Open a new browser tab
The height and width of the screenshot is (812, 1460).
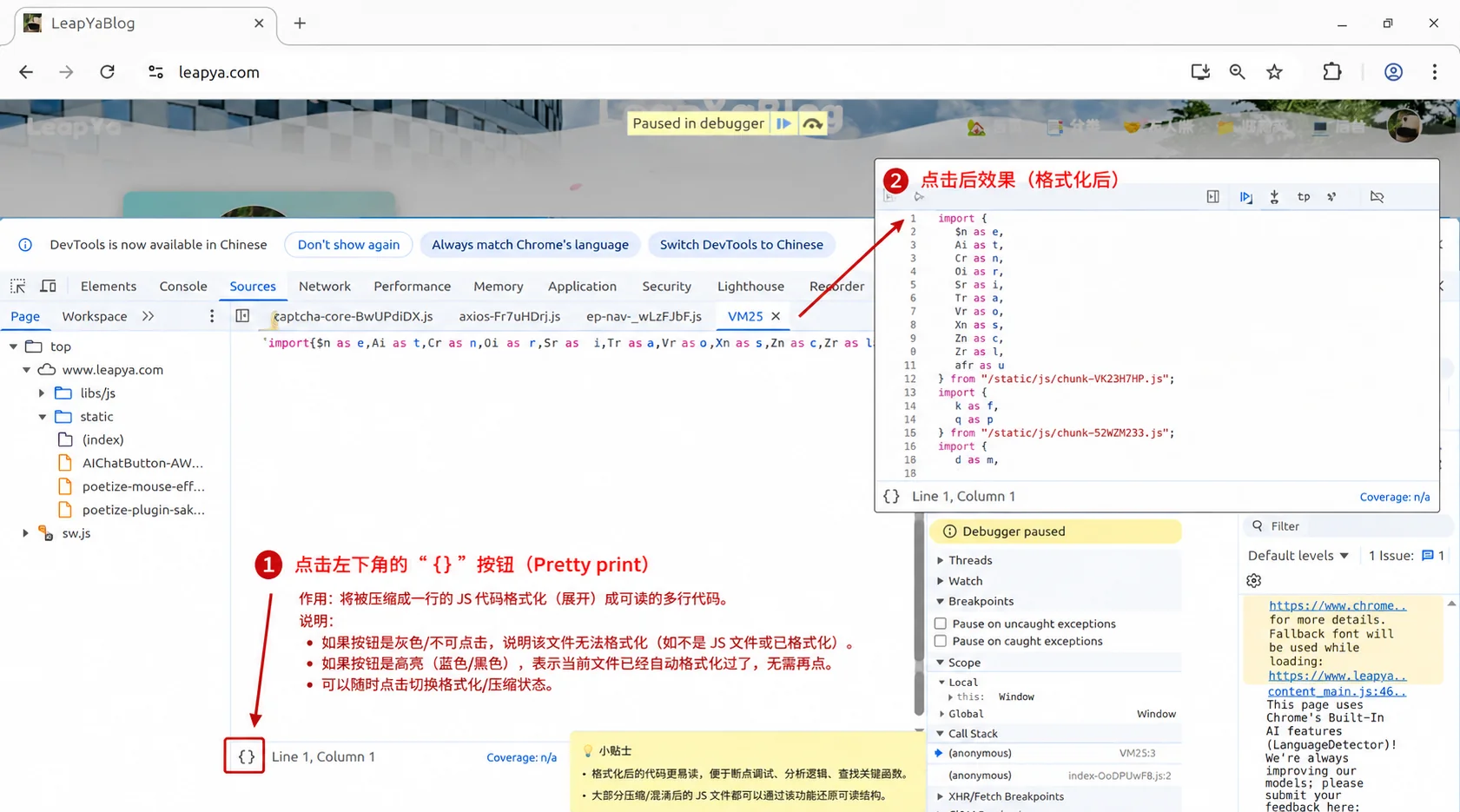pyautogui.click(x=300, y=23)
